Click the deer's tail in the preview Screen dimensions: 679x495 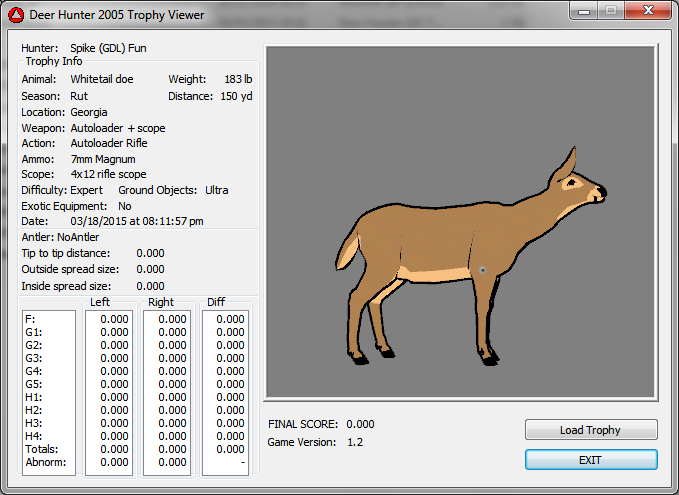pos(347,253)
